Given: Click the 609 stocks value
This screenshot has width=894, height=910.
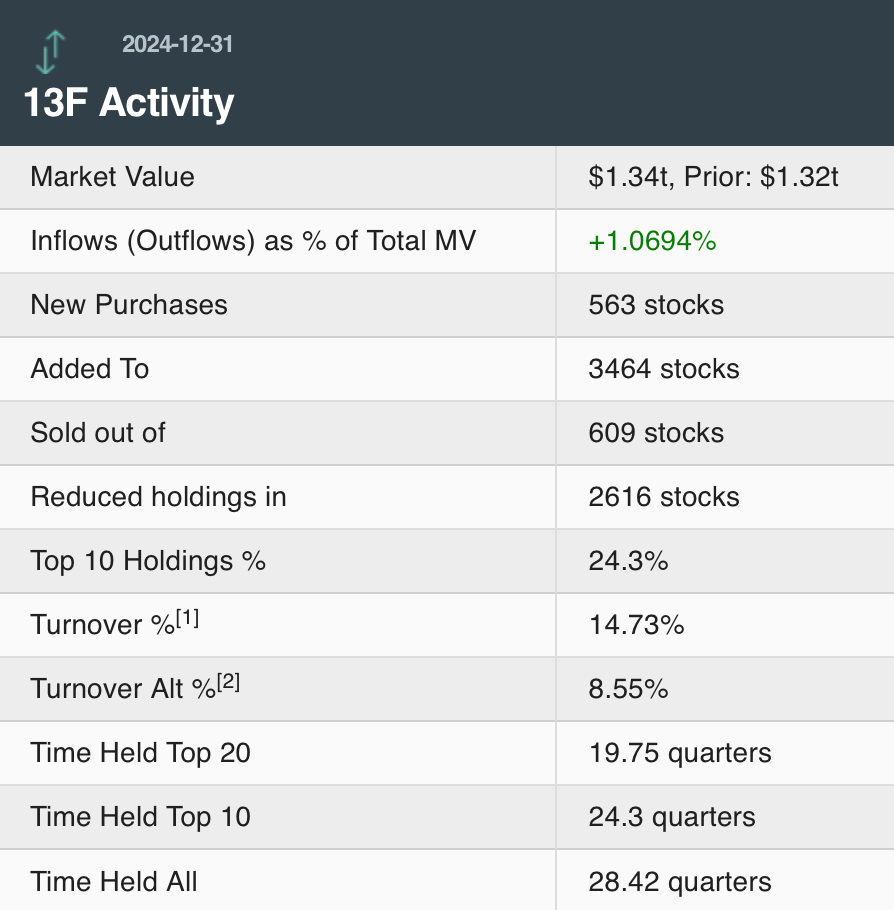Looking at the screenshot, I should click(x=656, y=433).
